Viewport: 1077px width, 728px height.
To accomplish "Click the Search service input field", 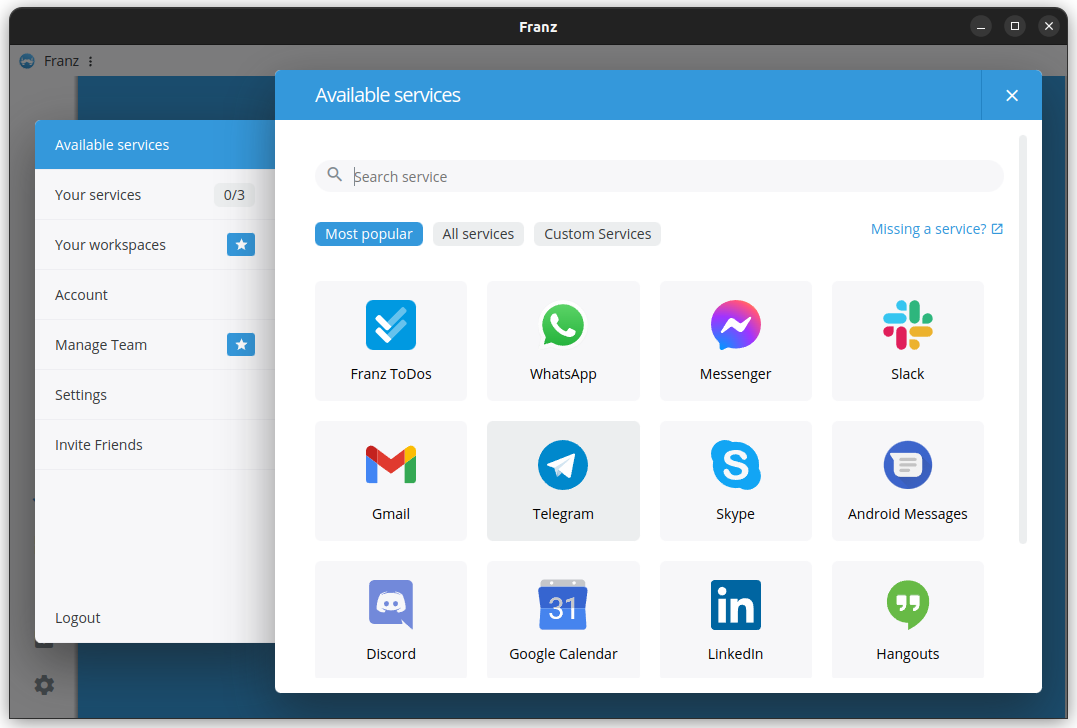I will pyautogui.click(x=658, y=176).
